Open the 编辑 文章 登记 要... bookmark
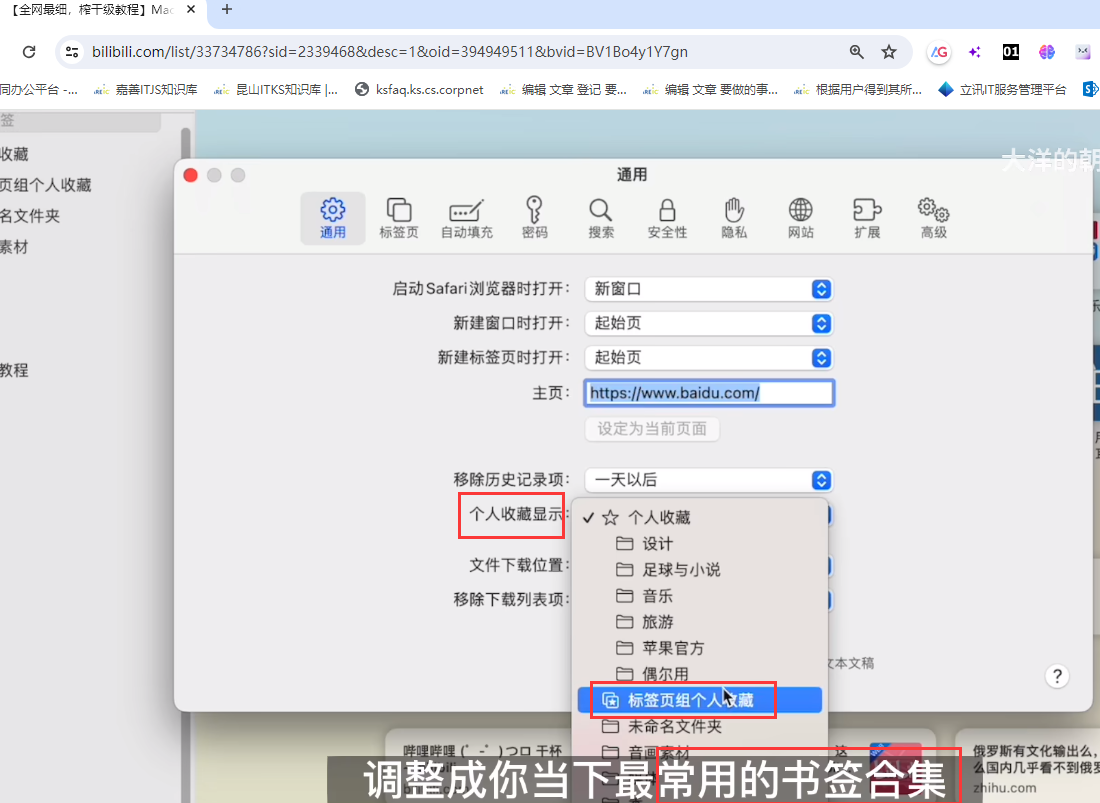The width and height of the screenshot is (1100, 803). 563,90
